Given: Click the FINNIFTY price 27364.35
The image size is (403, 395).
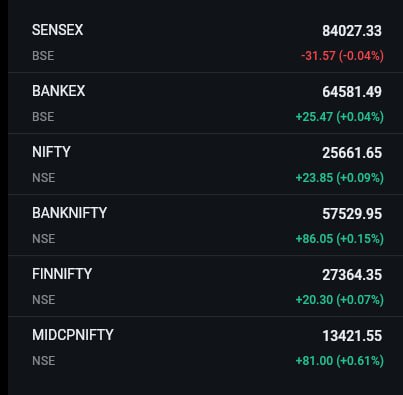Looking at the screenshot, I should coord(352,275).
